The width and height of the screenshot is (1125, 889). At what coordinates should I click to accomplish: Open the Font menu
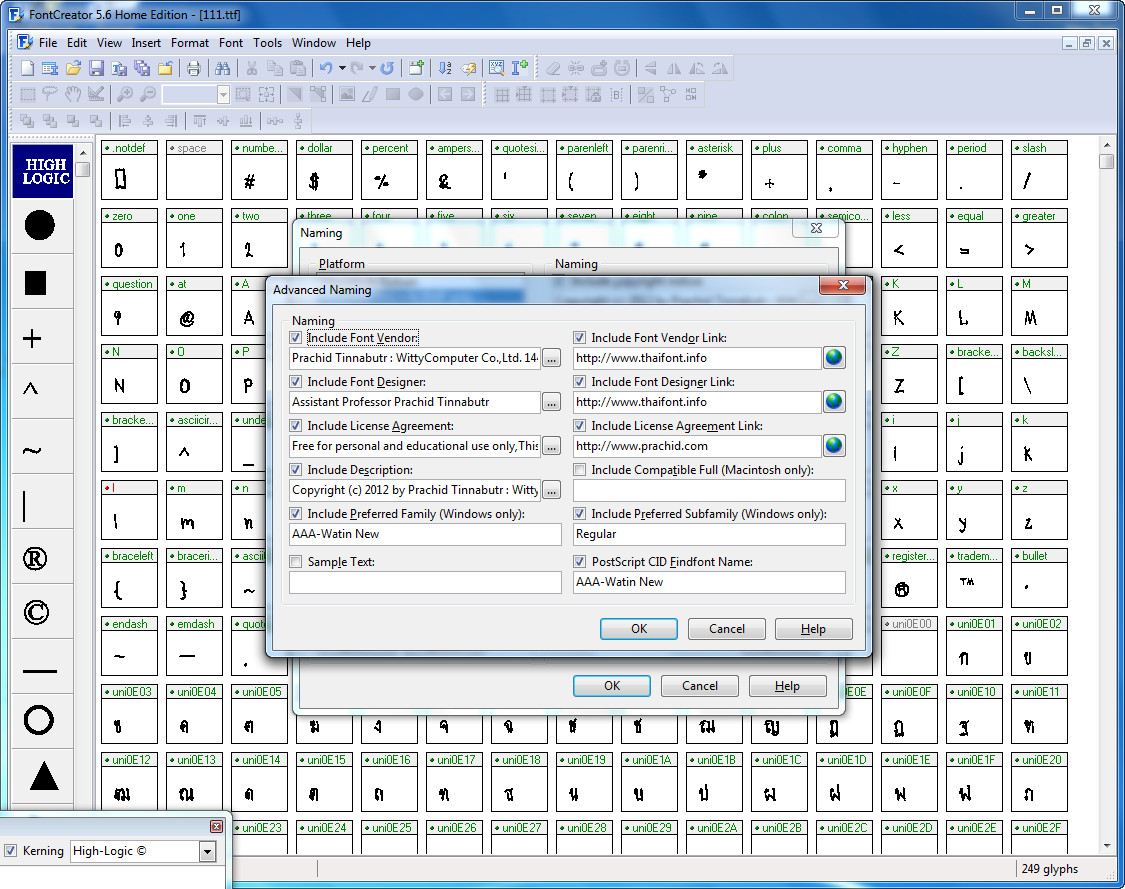(x=231, y=43)
